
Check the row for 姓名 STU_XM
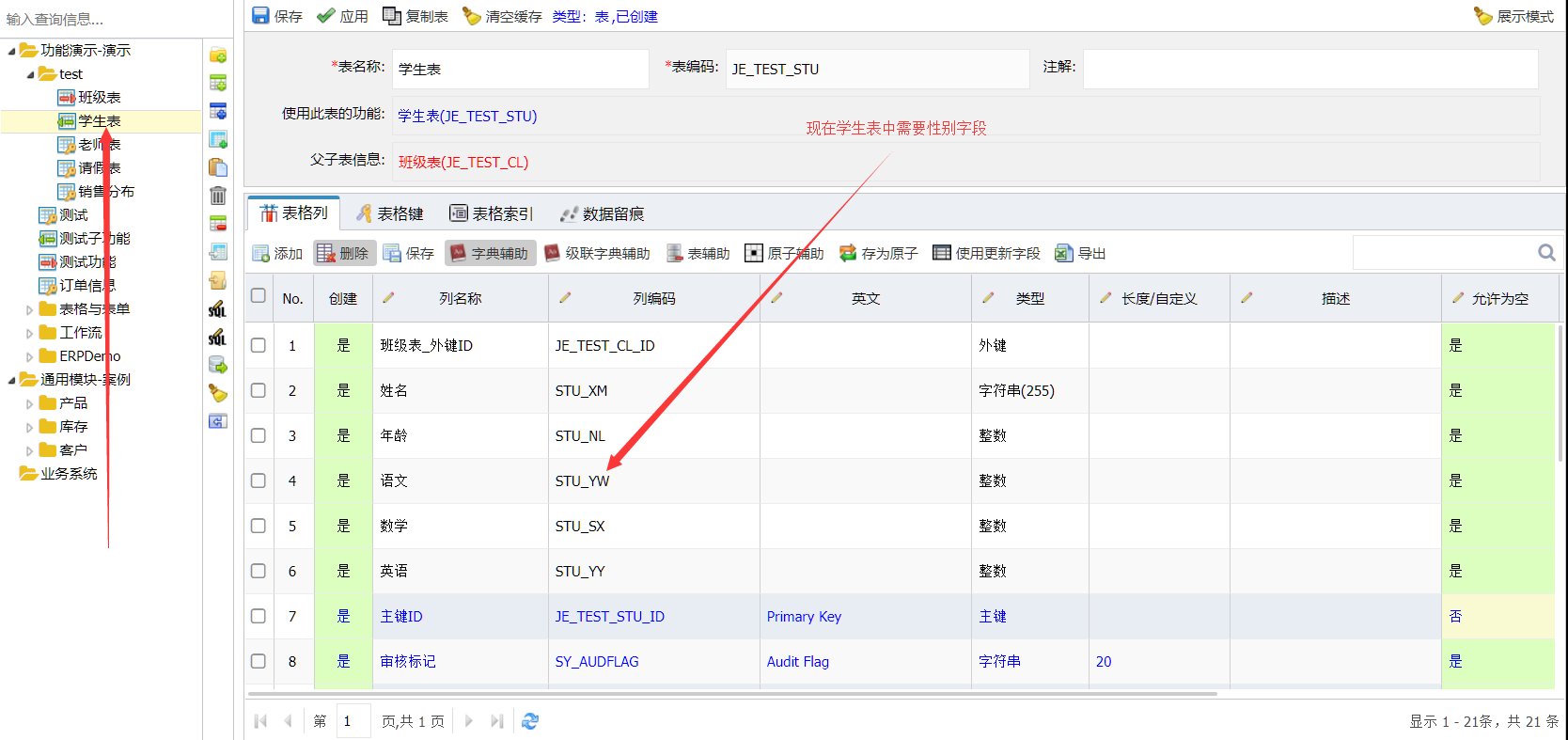[259, 390]
